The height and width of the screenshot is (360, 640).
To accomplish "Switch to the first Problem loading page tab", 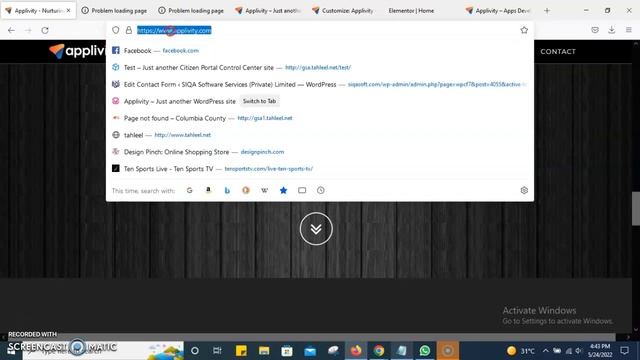I will tap(115, 11).
